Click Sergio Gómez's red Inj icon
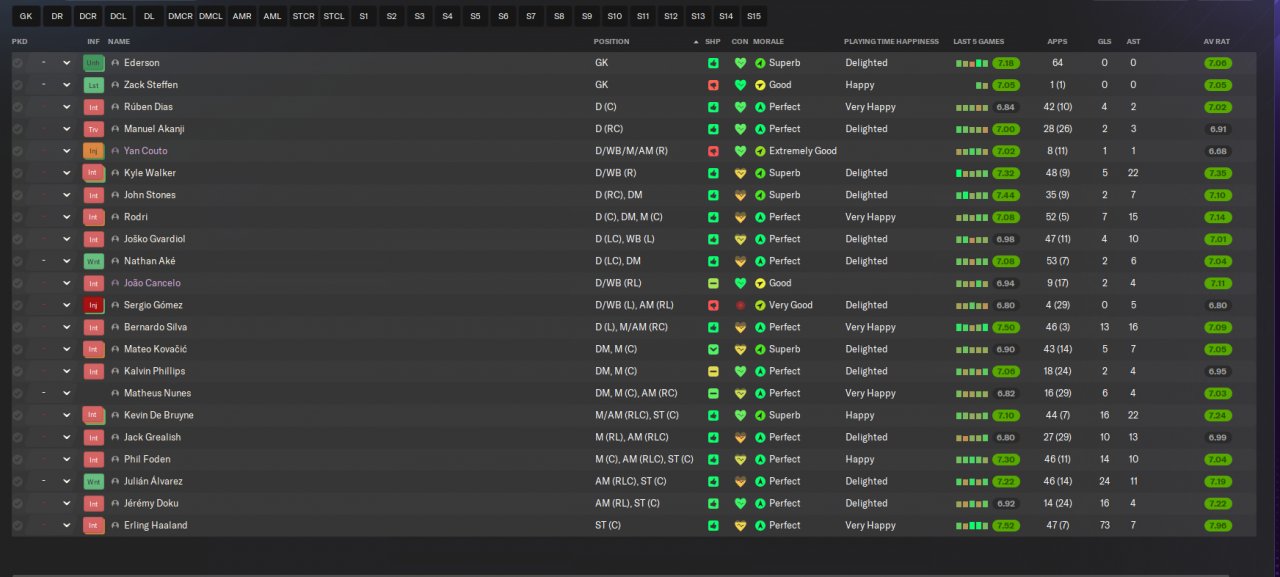This screenshot has height=577, width=1280. click(x=94, y=305)
